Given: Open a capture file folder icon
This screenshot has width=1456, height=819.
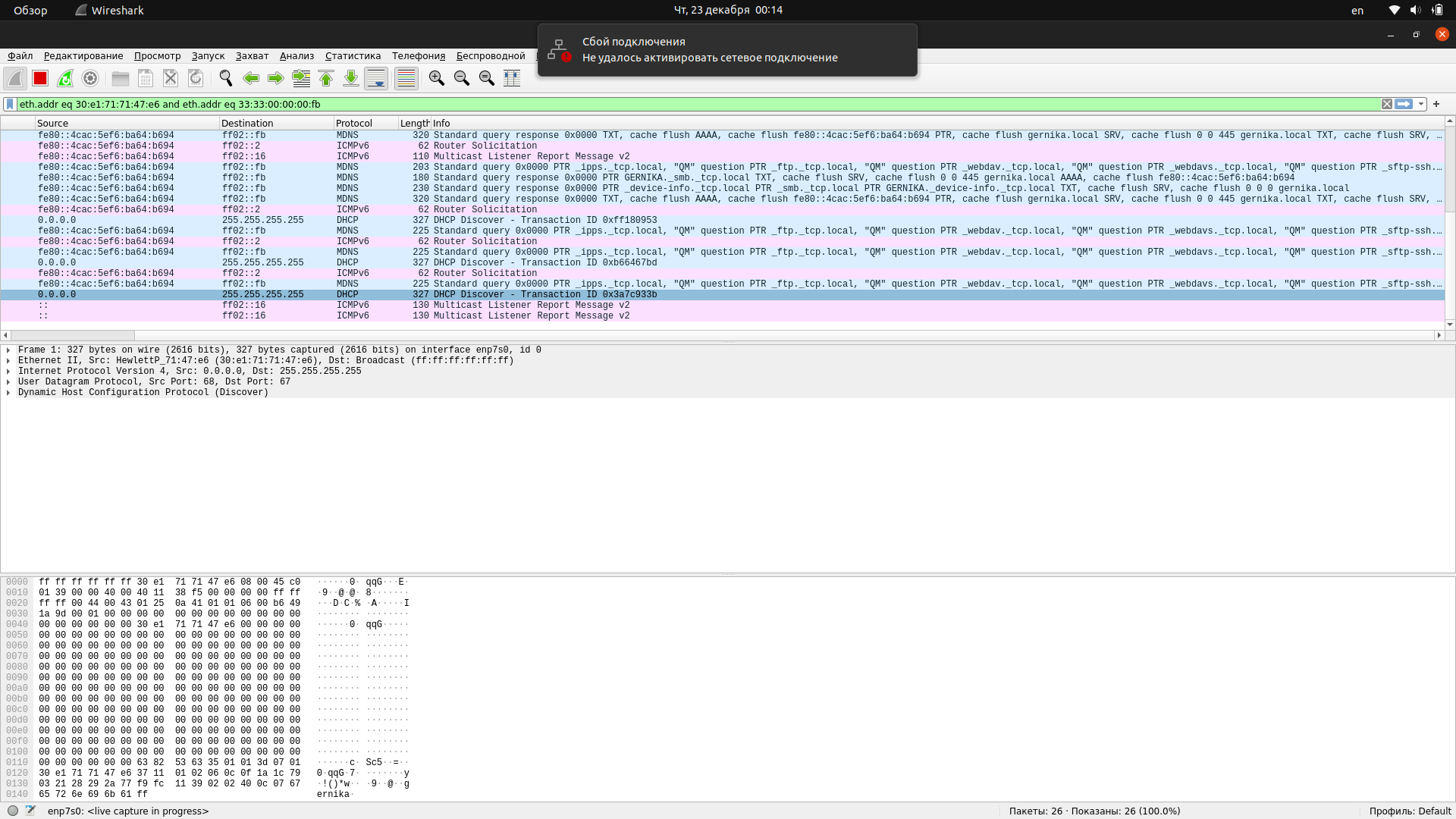Looking at the screenshot, I should tap(121, 78).
